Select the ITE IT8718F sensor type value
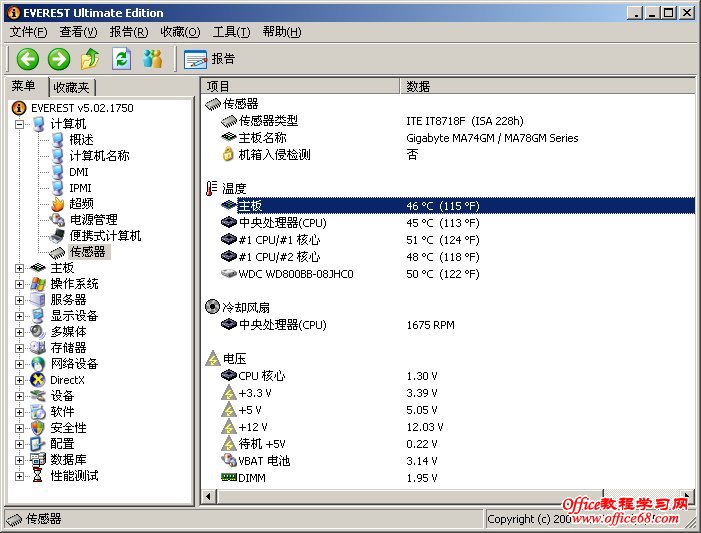Image resolution: width=701 pixels, height=533 pixels. 465,121
